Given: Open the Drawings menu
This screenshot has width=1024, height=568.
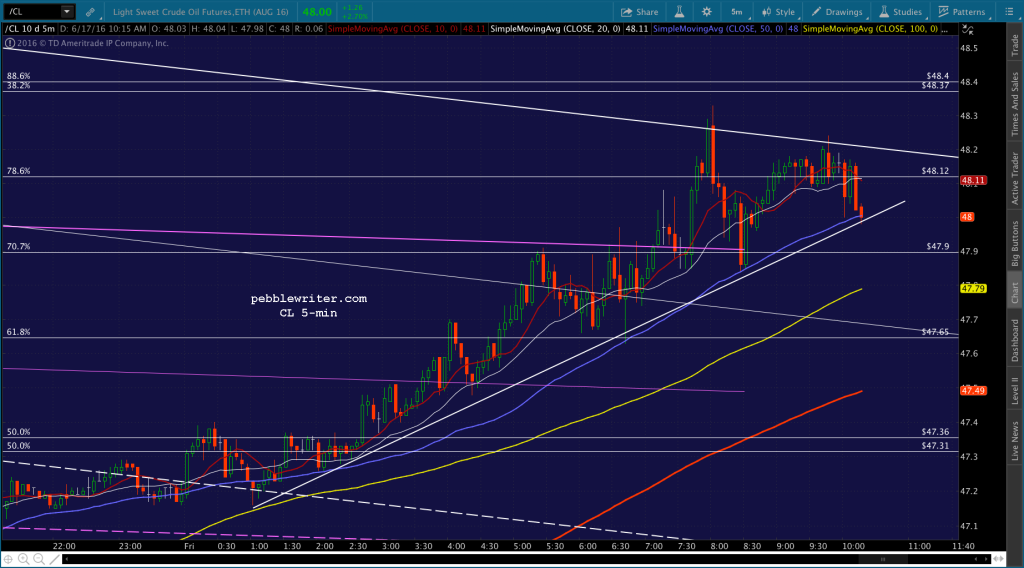Looking at the screenshot, I should click(837, 12).
